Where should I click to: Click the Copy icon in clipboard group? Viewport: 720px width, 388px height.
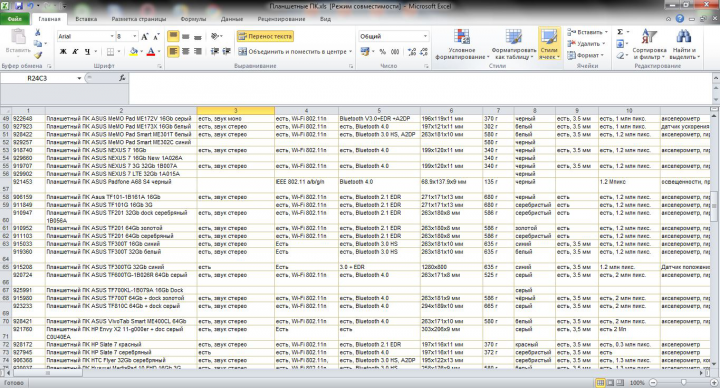click(x=38, y=44)
